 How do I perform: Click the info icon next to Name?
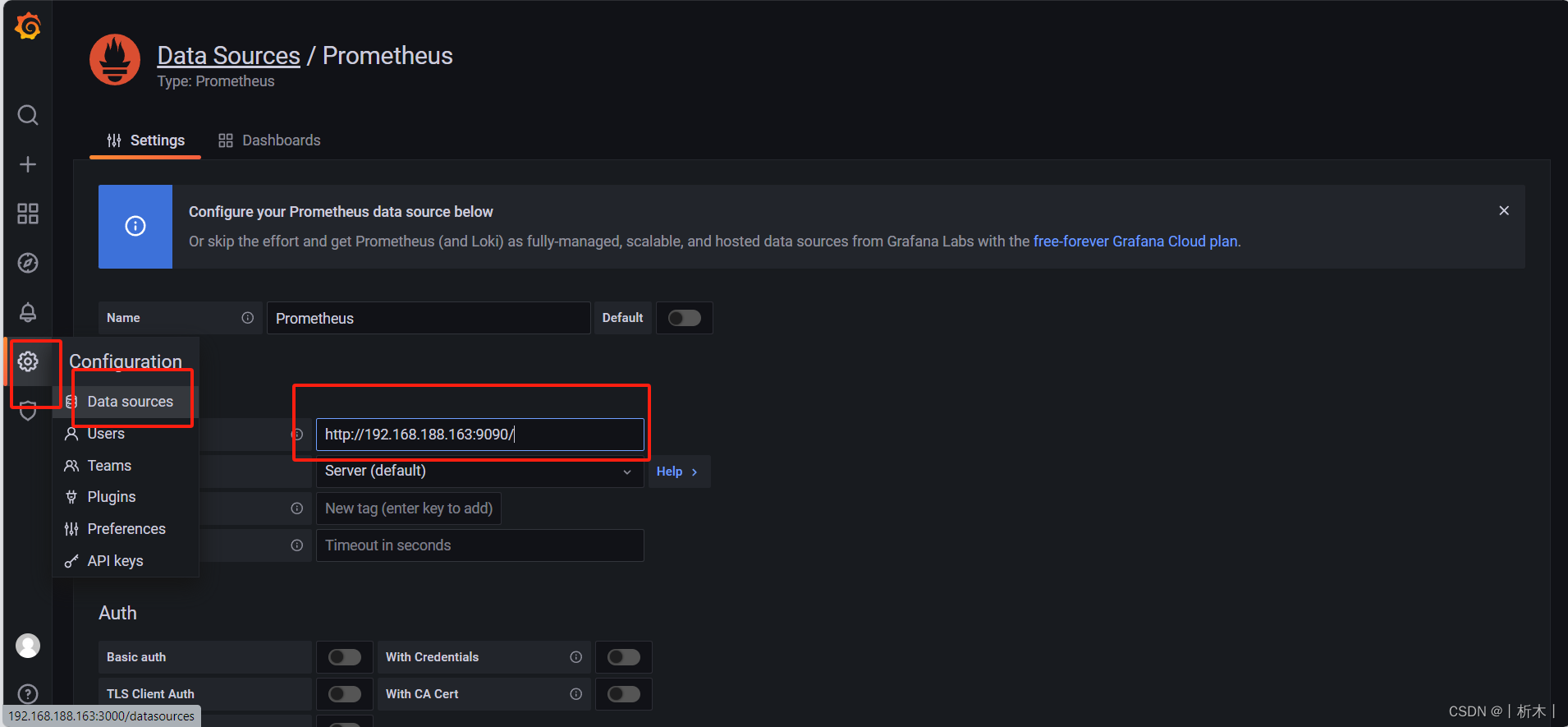pos(247,318)
